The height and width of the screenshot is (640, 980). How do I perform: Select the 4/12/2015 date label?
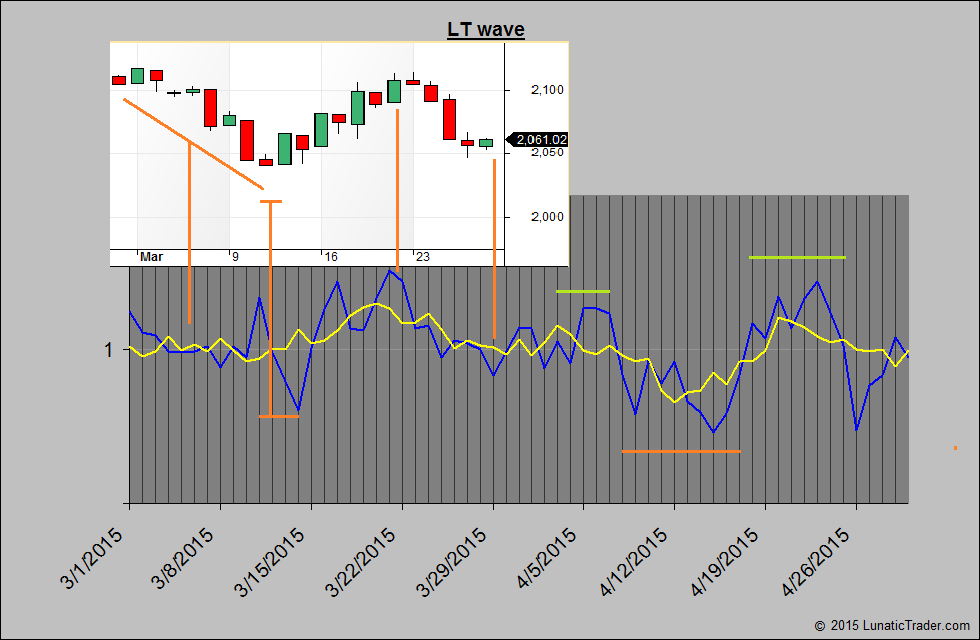click(x=640, y=562)
